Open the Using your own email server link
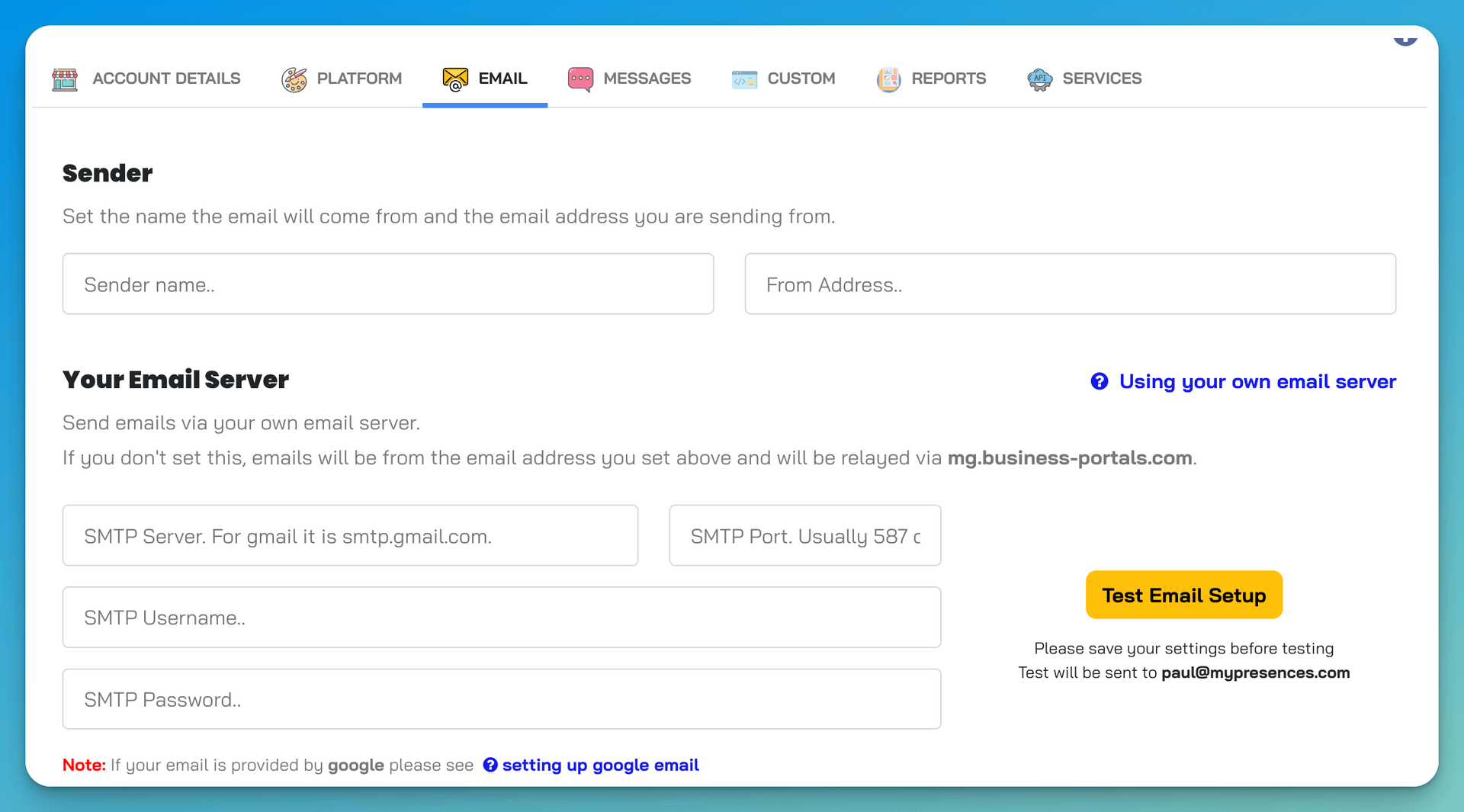Screen dimensions: 1464x812 [1257, 381]
